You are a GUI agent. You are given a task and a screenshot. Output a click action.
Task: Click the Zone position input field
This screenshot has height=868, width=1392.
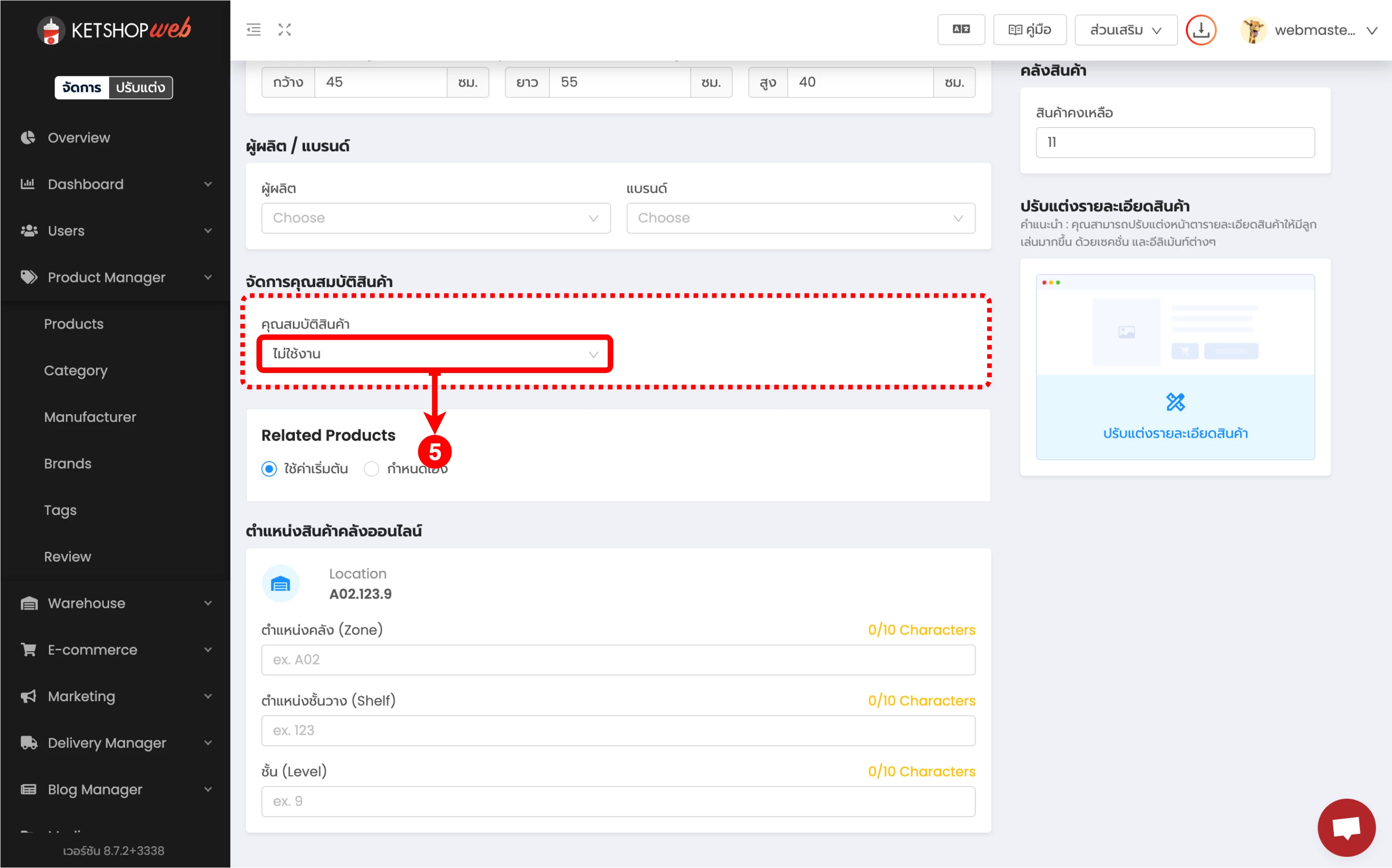tap(617, 660)
